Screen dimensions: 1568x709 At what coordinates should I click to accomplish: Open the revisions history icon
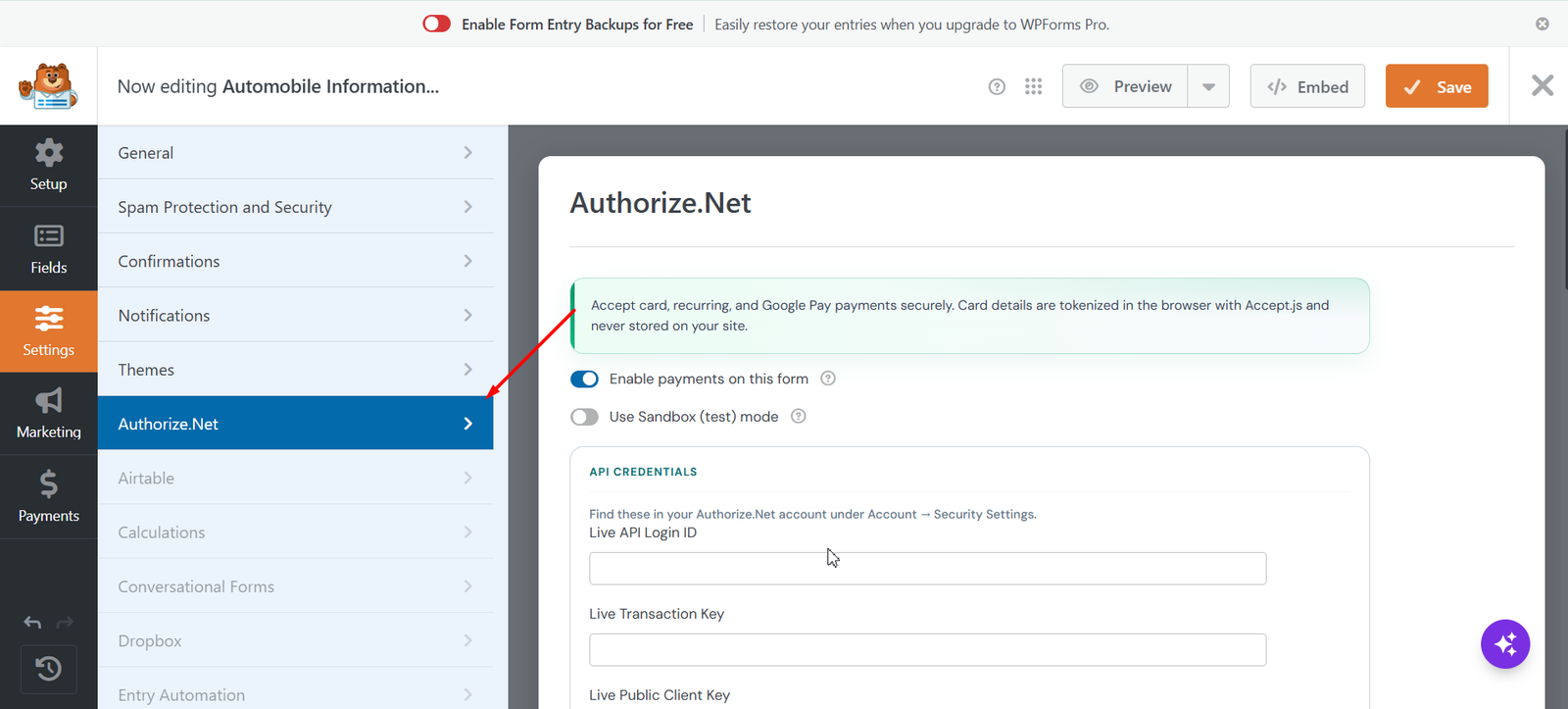click(48, 669)
